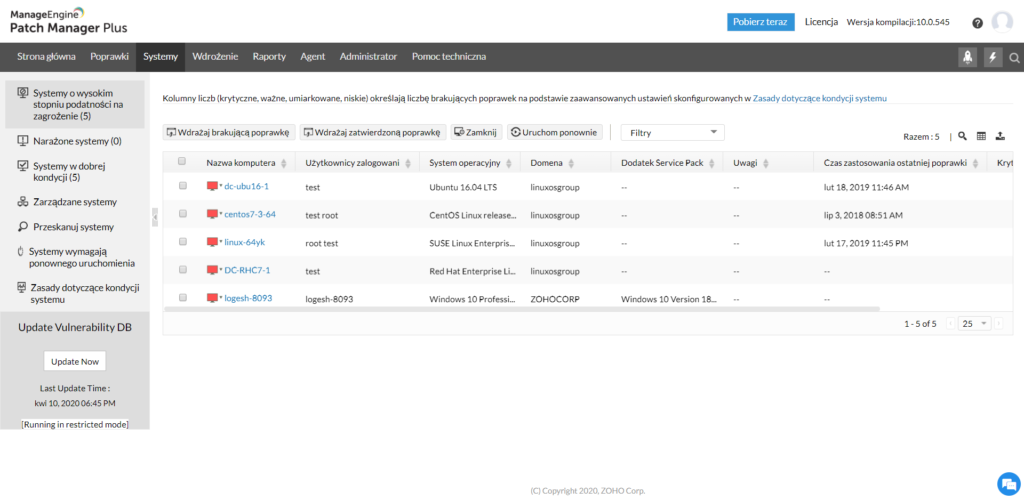Open the linux-64yk computer link
Image resolution: width=1024 pixels, height=500 pixels.
244,242
